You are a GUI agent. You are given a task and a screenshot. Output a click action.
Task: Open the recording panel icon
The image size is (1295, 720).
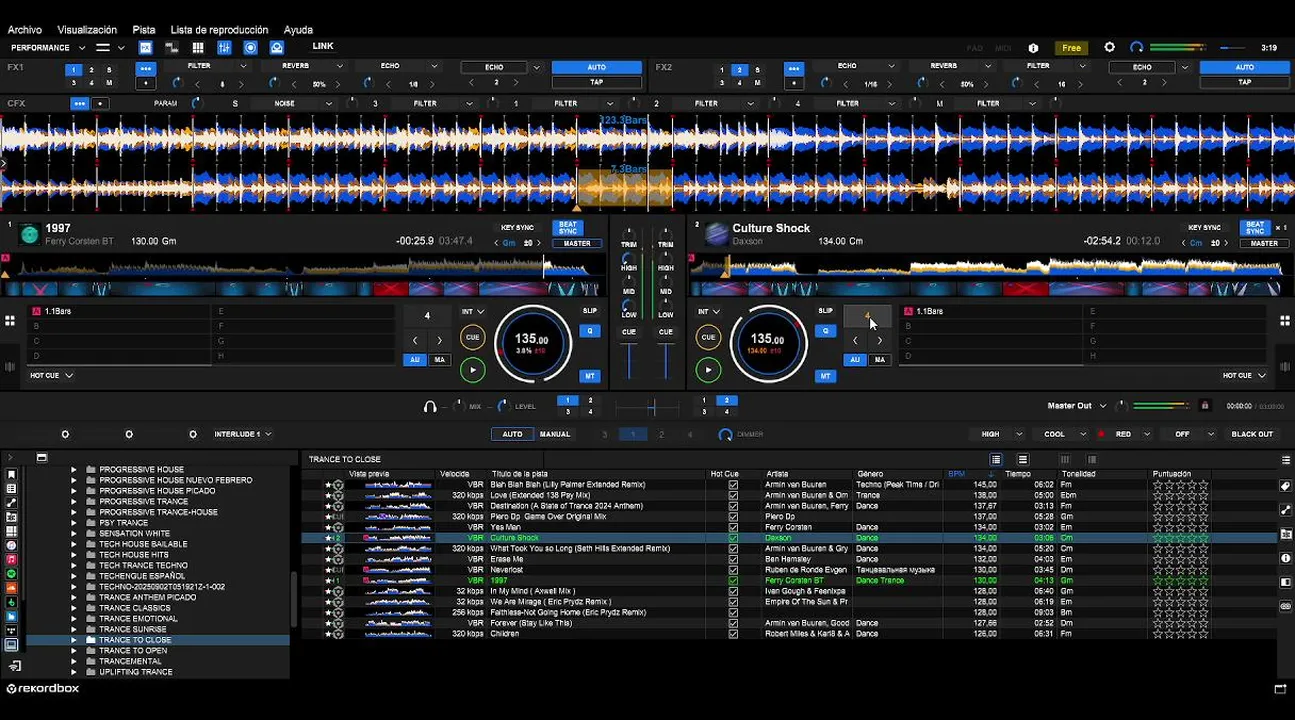click(250, 47)
